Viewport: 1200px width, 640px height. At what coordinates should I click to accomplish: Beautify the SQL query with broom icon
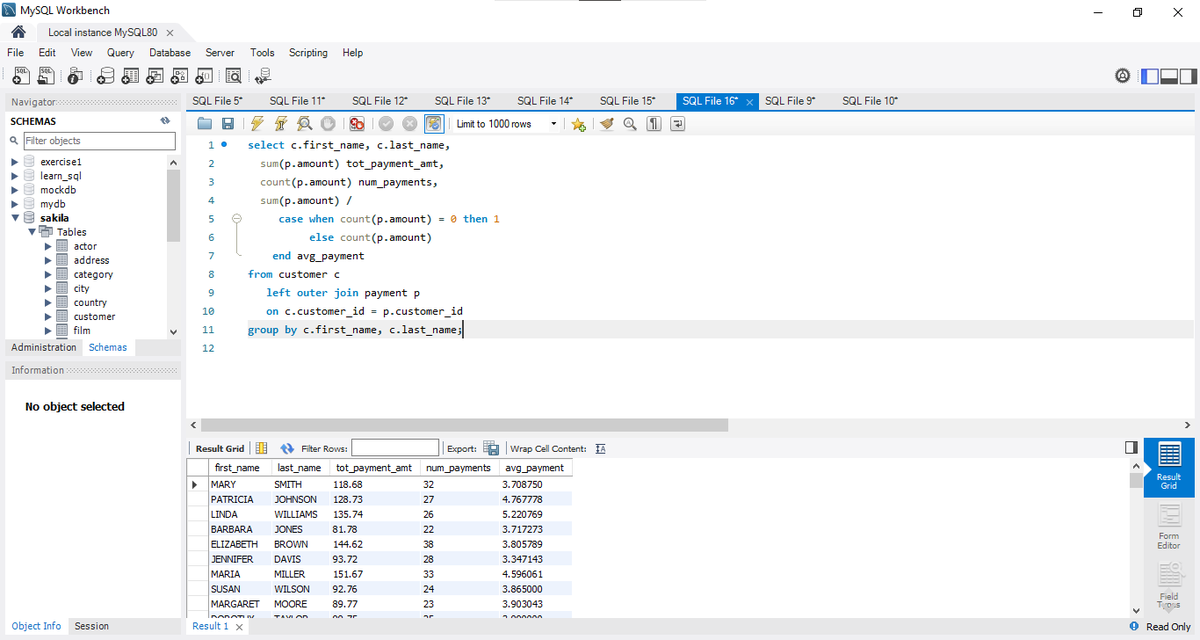point(607,124)
